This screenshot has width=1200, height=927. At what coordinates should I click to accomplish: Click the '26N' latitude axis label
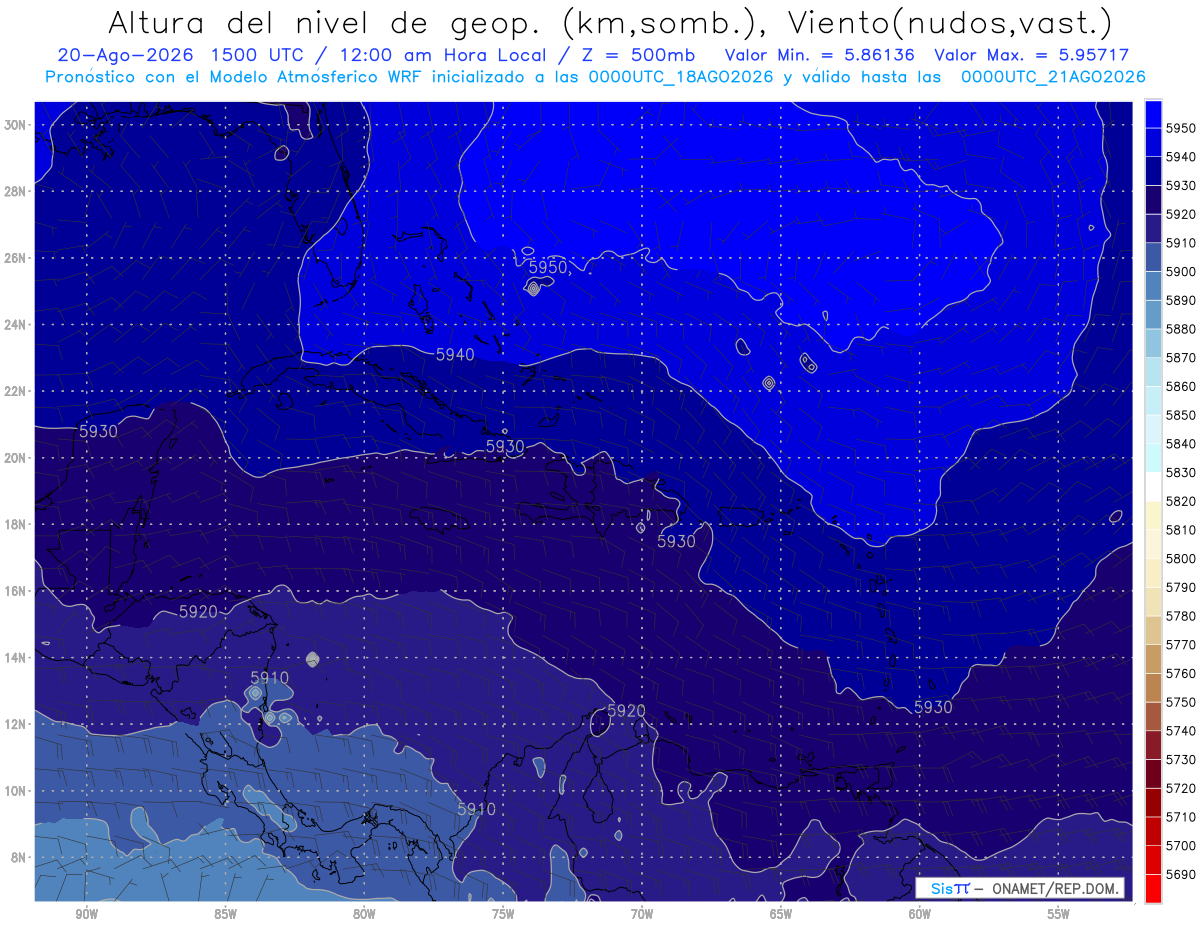point(15,258)
